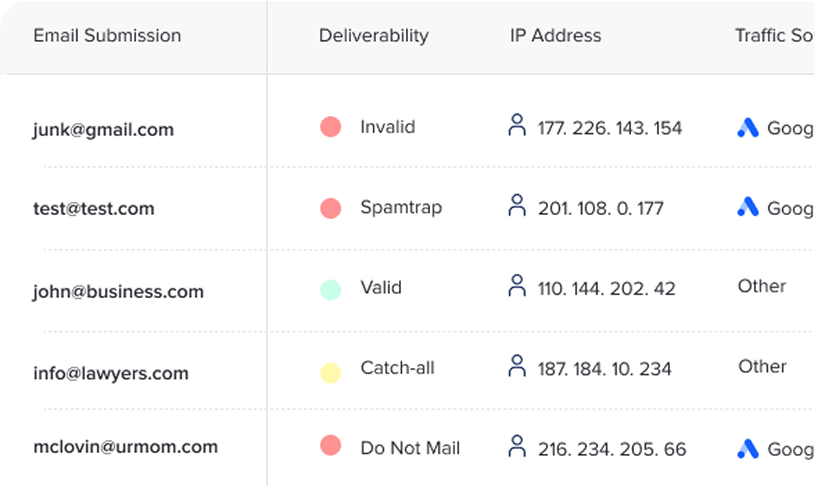
Task: Open the junk@gmail.com email entry
Action: 103,130
